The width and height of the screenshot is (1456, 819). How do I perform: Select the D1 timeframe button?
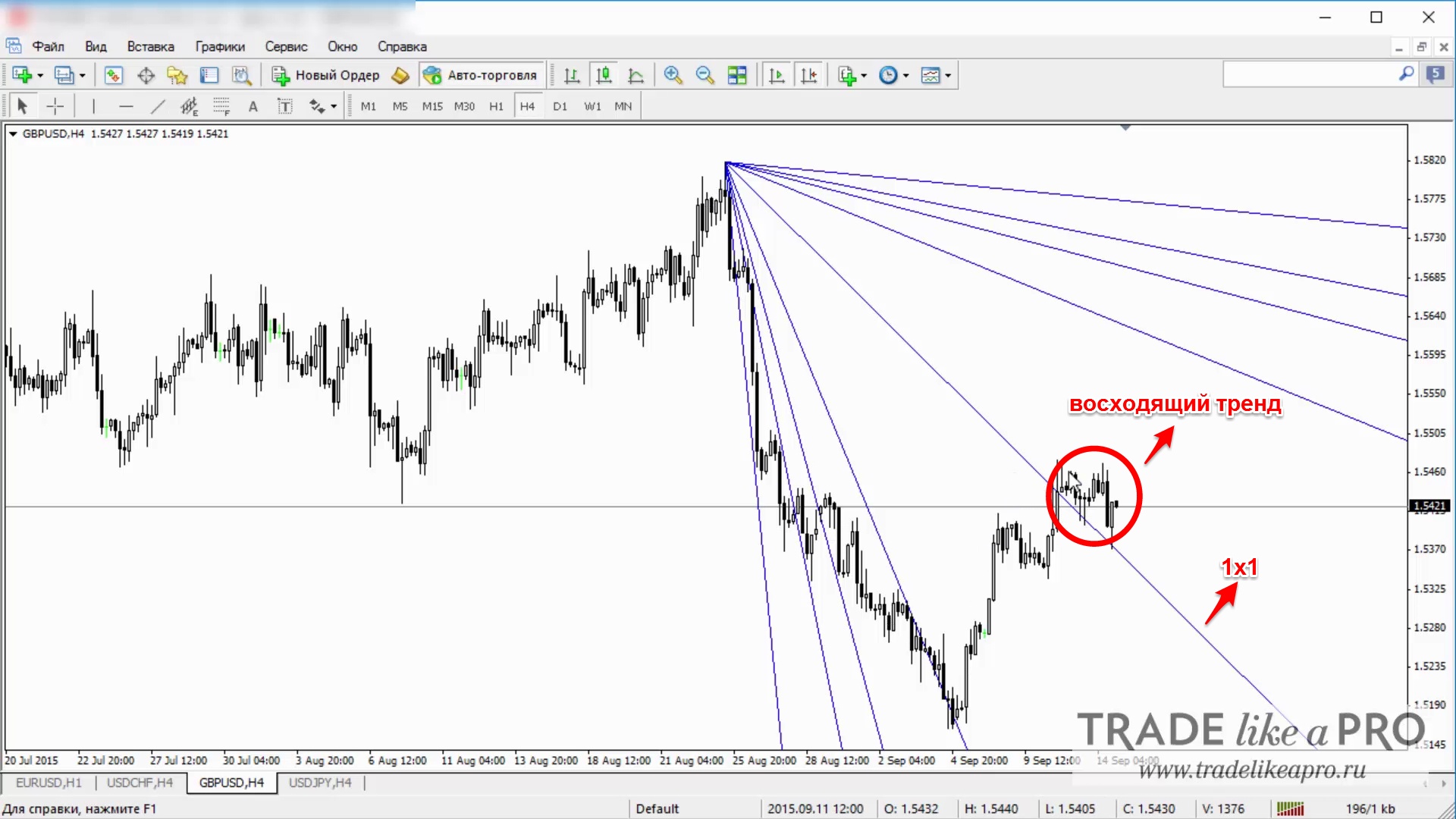[x=560, y=106]
